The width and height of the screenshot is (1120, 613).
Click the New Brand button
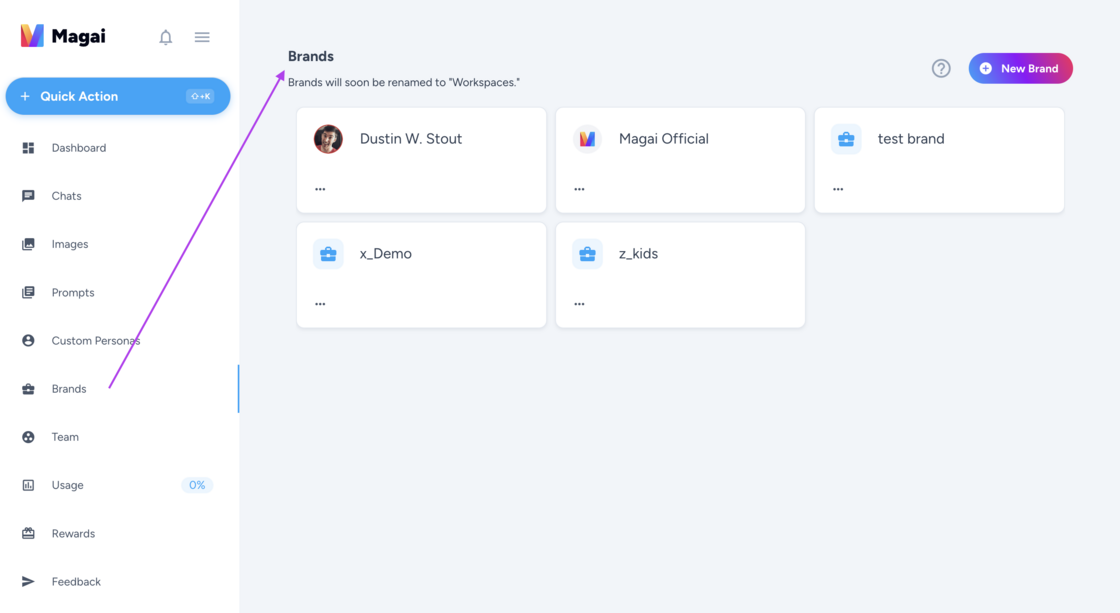(1021, 69)
